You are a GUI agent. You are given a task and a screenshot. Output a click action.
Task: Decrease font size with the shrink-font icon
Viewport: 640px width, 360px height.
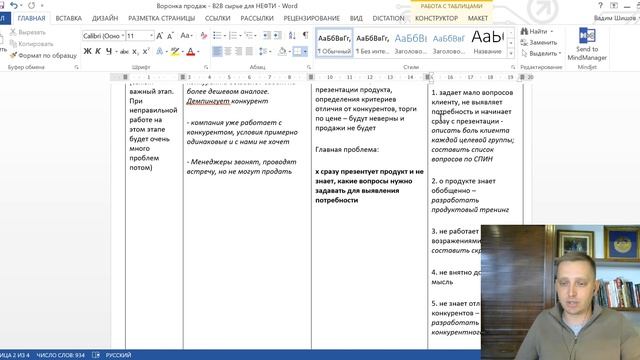(171, 36)
